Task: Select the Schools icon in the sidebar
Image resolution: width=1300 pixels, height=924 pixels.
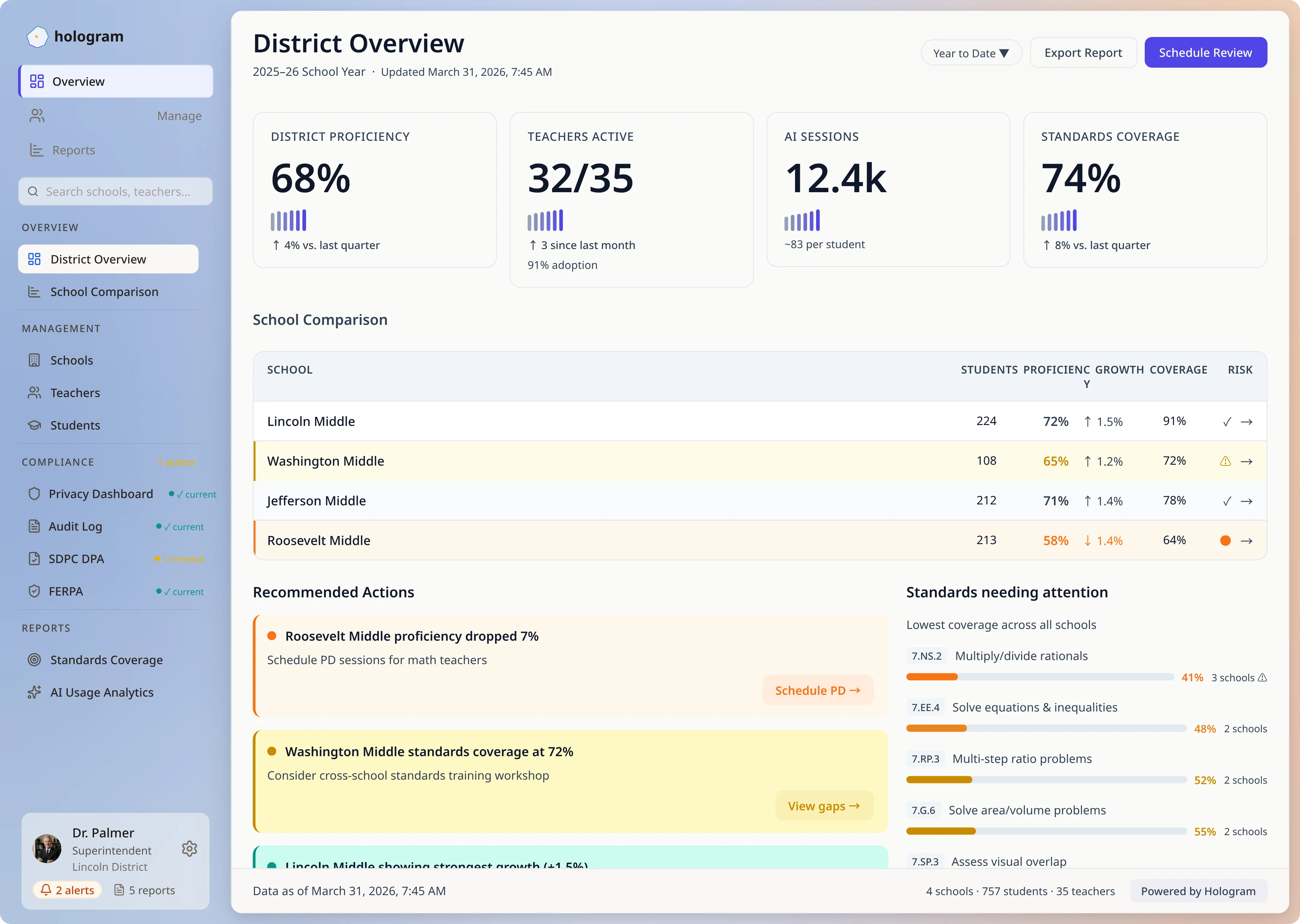Action: 35,360
